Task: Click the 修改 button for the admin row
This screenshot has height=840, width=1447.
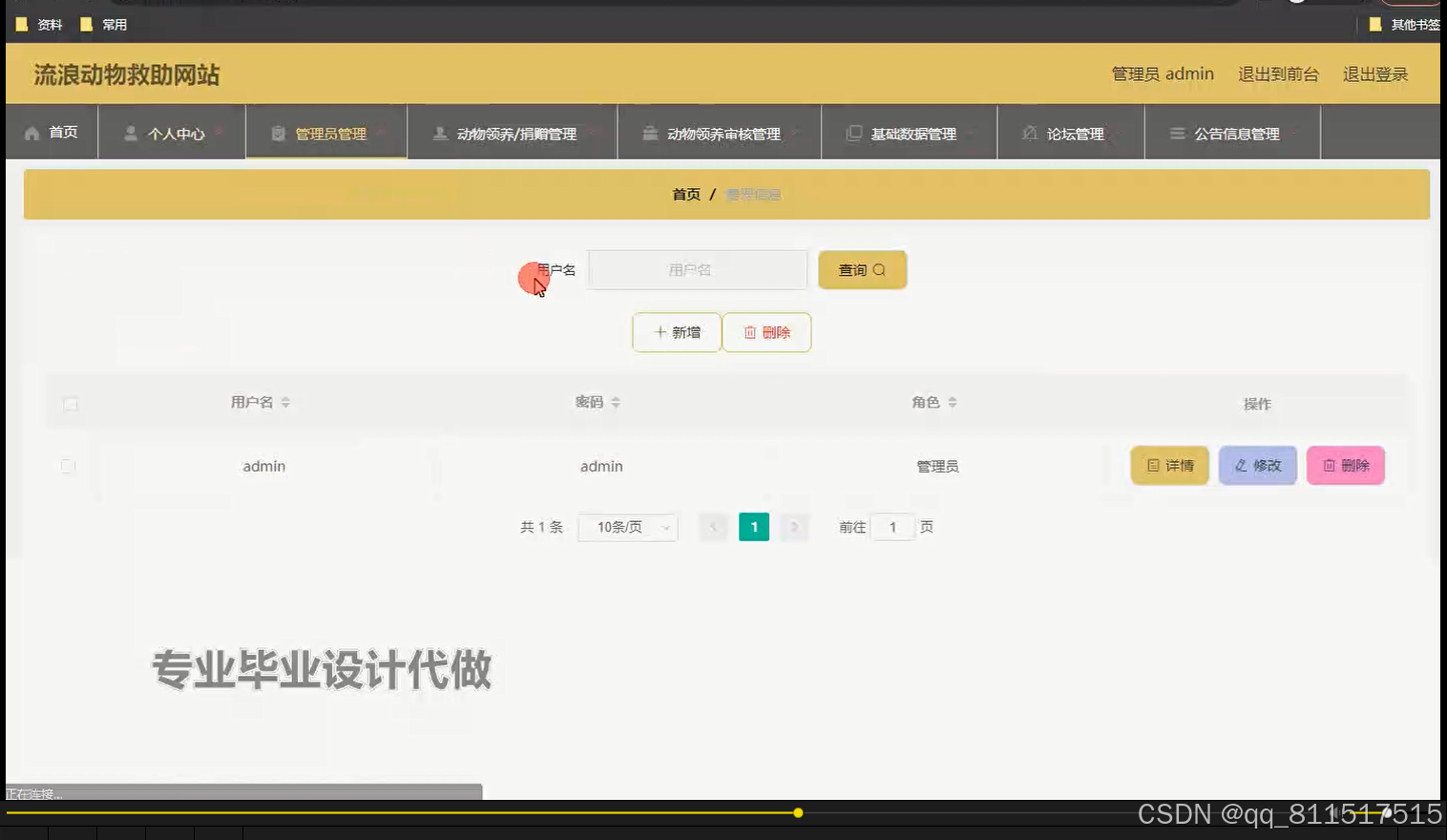Action: [1257, 465]
